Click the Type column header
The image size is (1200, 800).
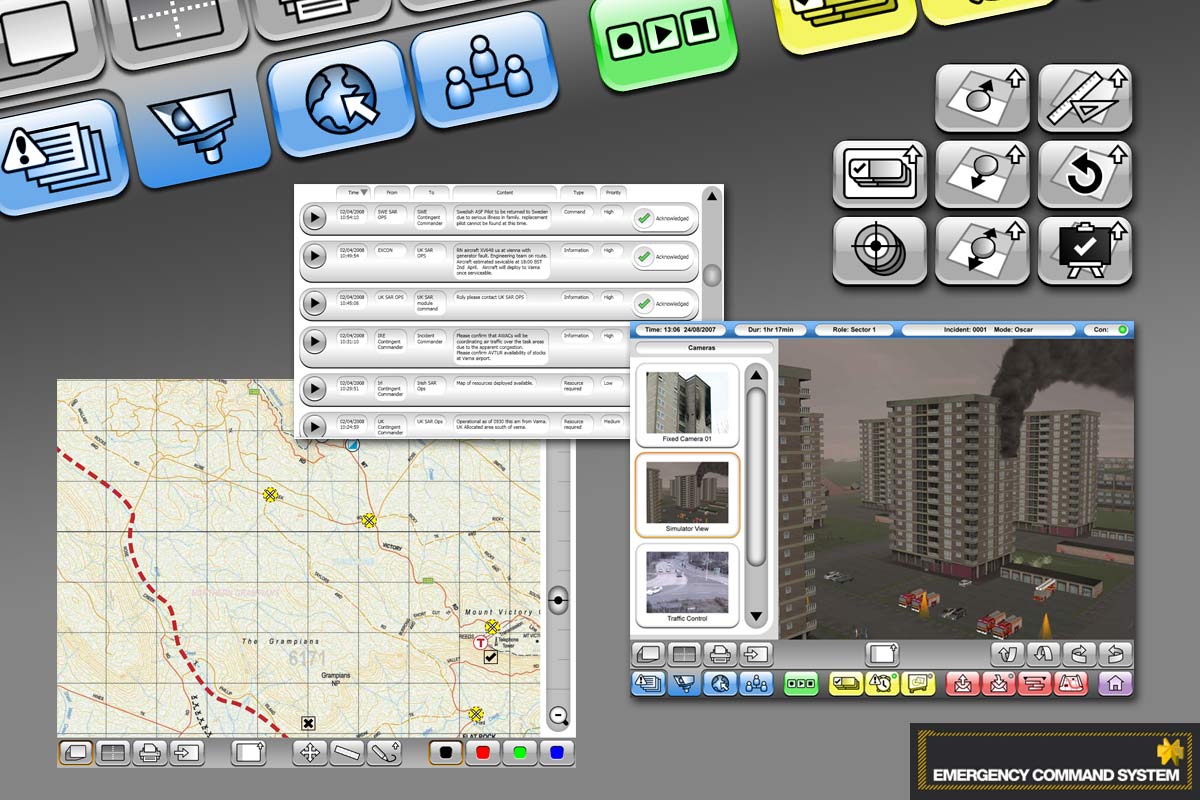(x=577, y=192)
